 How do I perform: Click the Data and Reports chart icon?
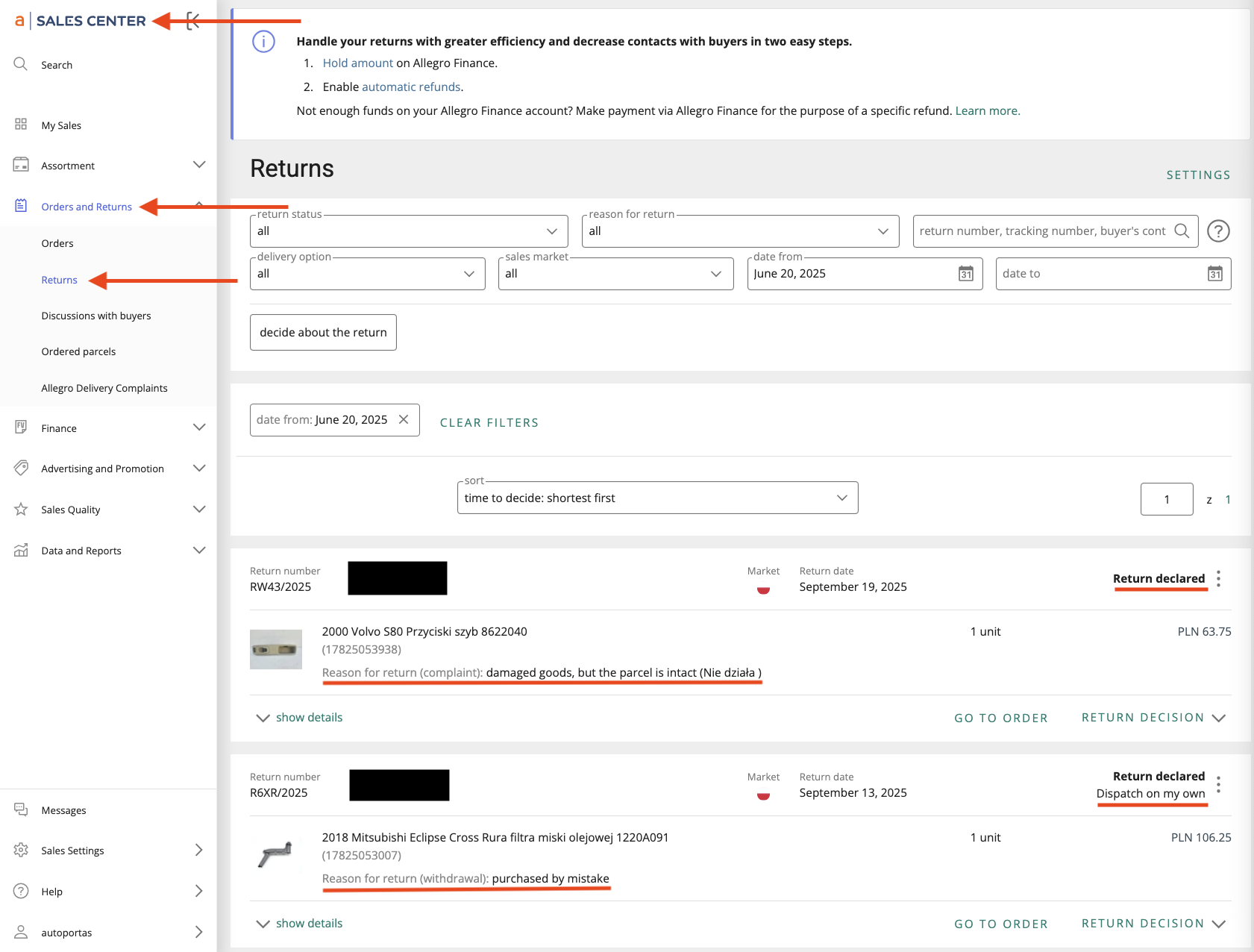(21, 551)
